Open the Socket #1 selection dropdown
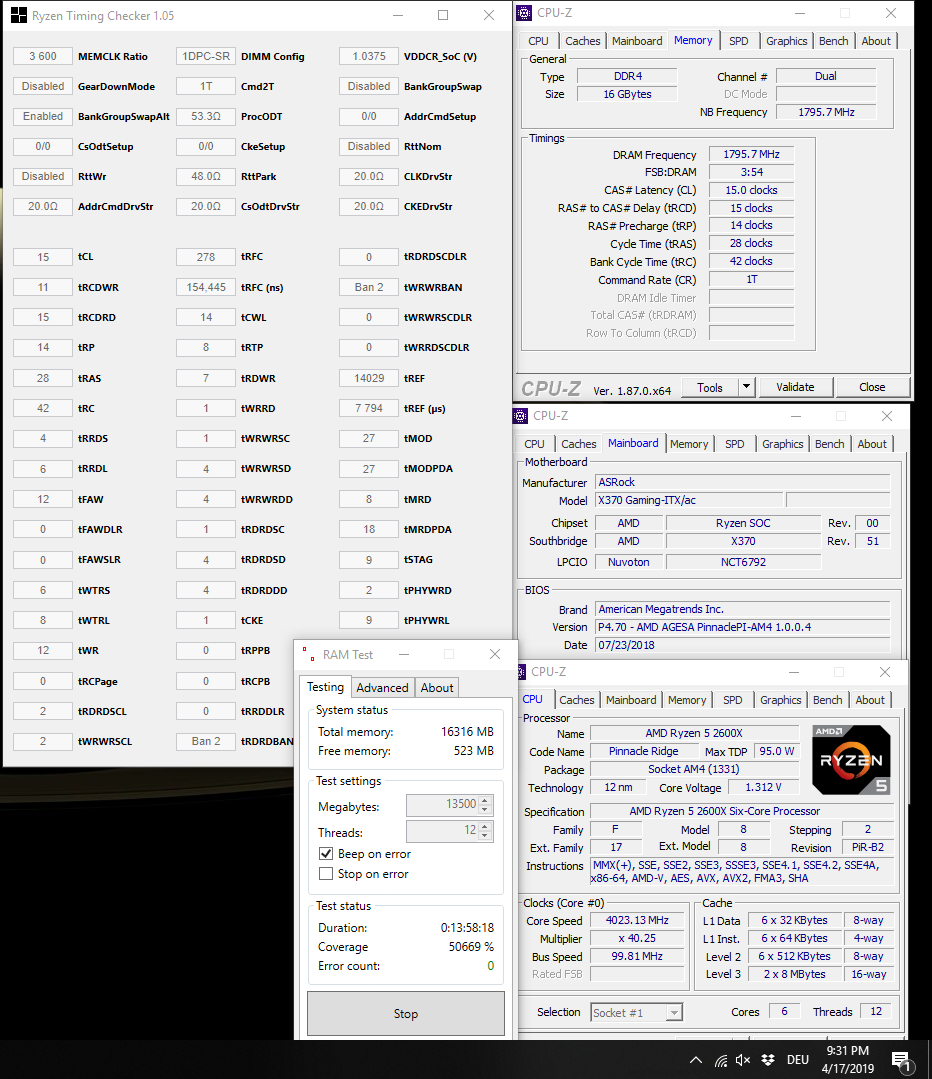Image resolution: width=932 pixels, height=1079 pixels. point(675,1013)
